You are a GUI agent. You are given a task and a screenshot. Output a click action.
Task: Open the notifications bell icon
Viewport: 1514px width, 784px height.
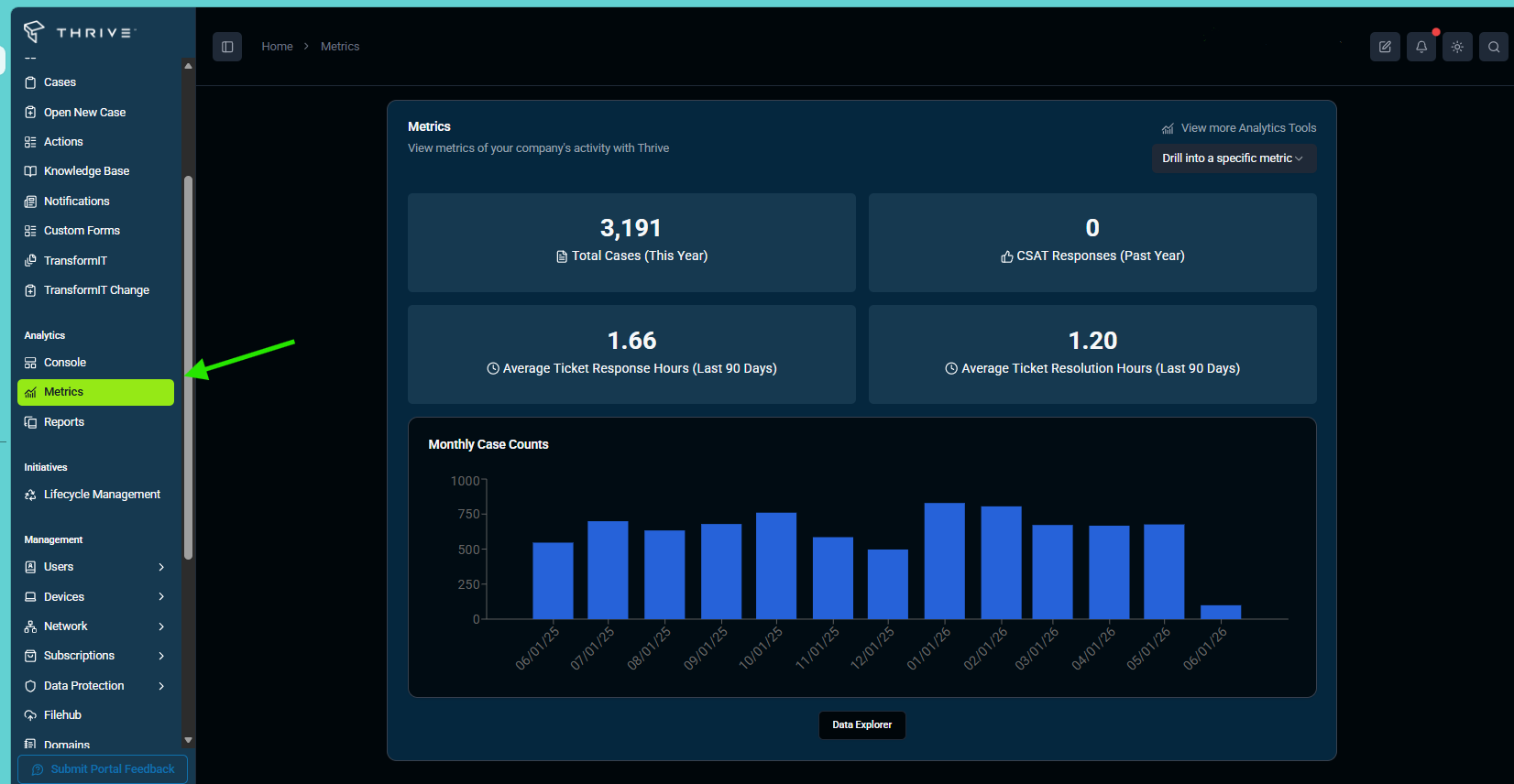1421,47
